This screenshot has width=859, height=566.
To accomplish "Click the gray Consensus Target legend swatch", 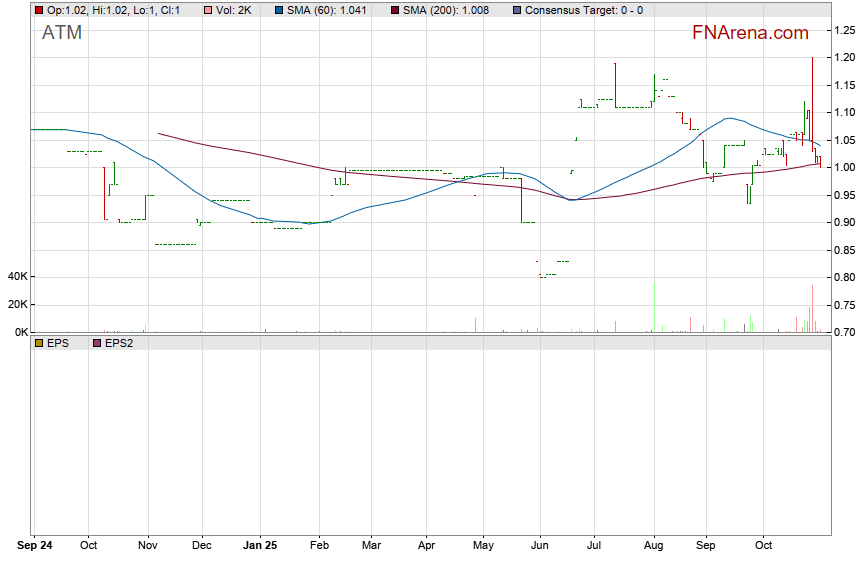I will coord(515,10).
